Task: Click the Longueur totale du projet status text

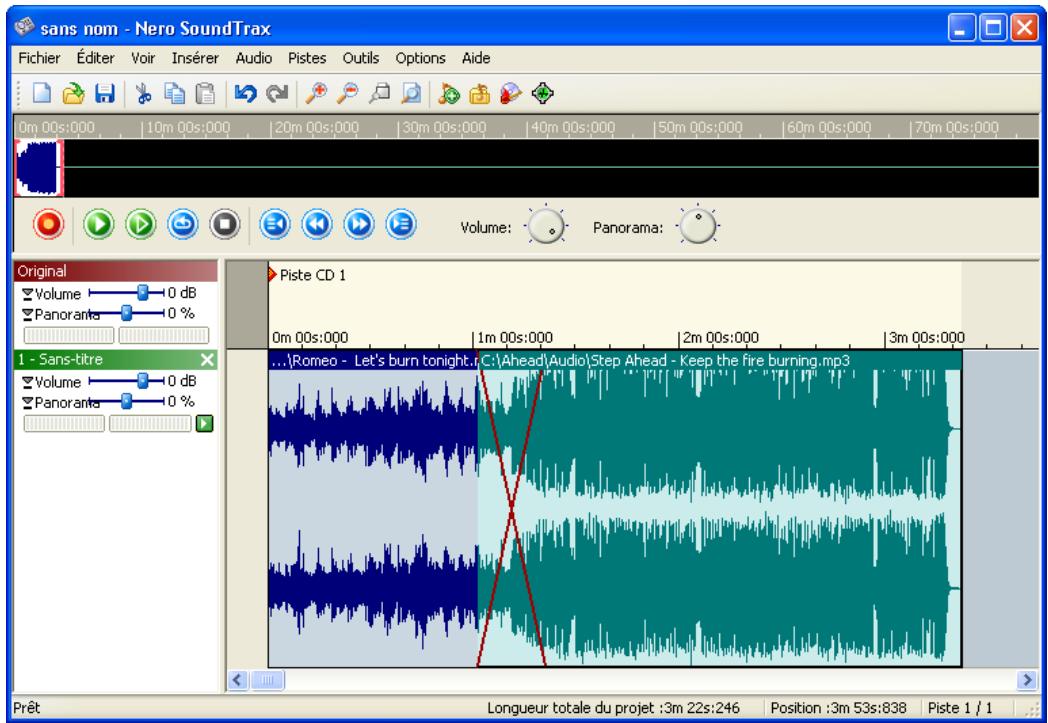Action: click(616, 708)
